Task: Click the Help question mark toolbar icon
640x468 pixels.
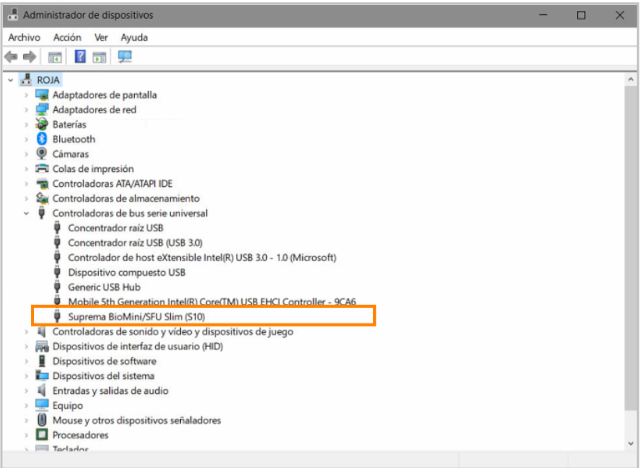Action: point(80,56)
